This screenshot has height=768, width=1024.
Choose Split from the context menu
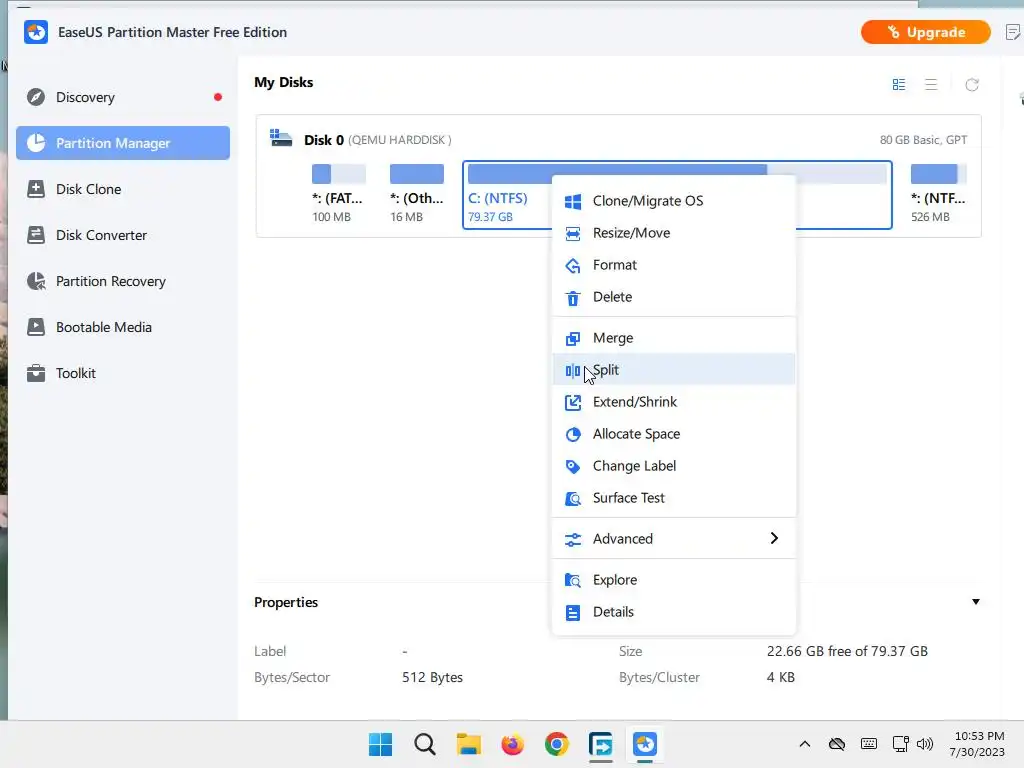click(x=674, y=370)
